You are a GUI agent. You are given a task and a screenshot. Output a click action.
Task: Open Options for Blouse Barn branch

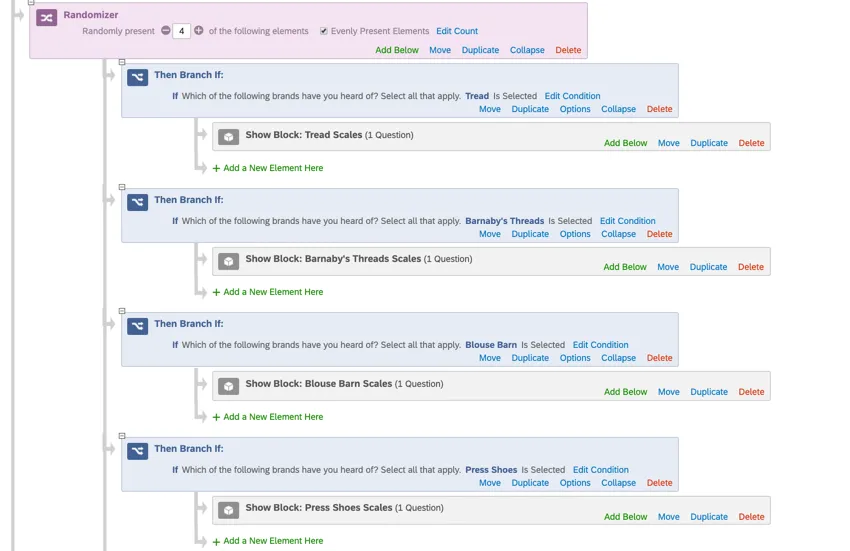pyautogui.click(x=575, y=358)
